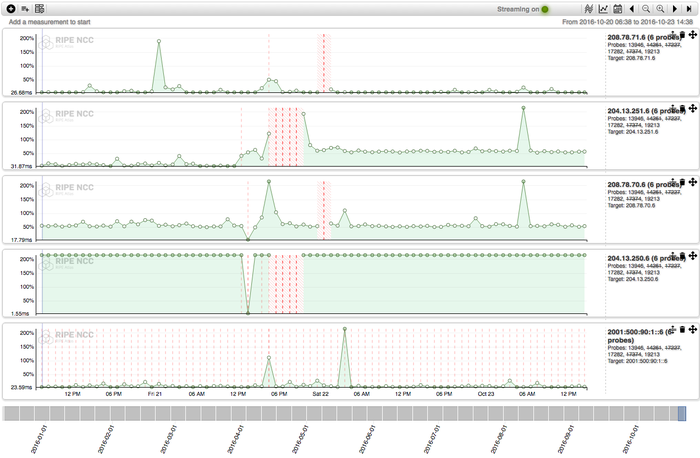
Task: Click probe icon on 204.13.251.6 chart
Action: (x=673, y=108)
